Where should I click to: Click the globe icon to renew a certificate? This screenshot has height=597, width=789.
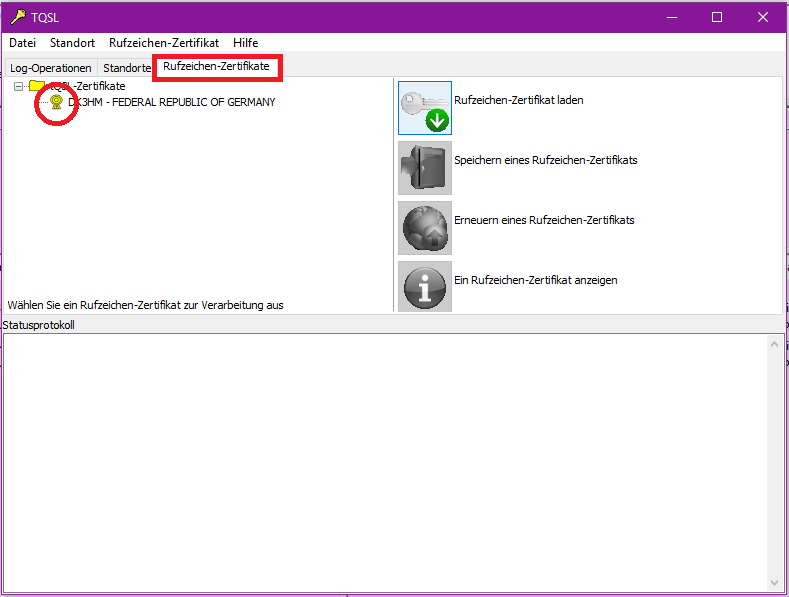pos(425,228)
